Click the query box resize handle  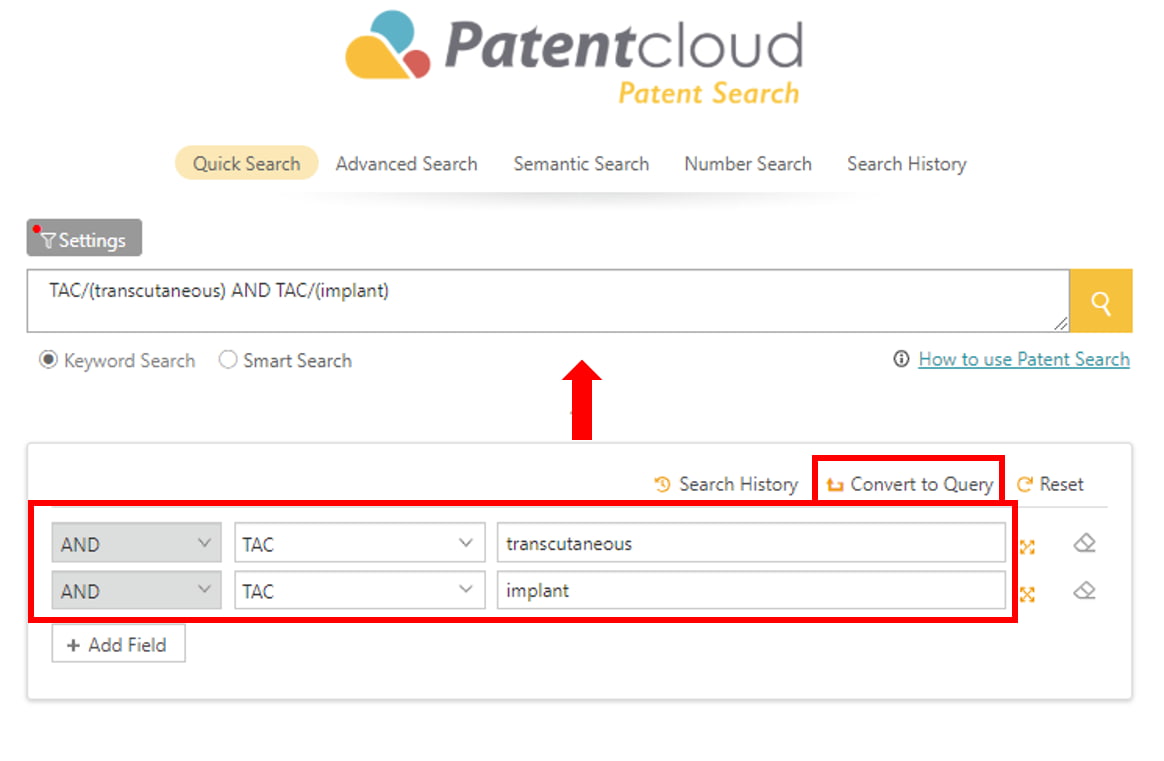click(x=1061, y=324)
